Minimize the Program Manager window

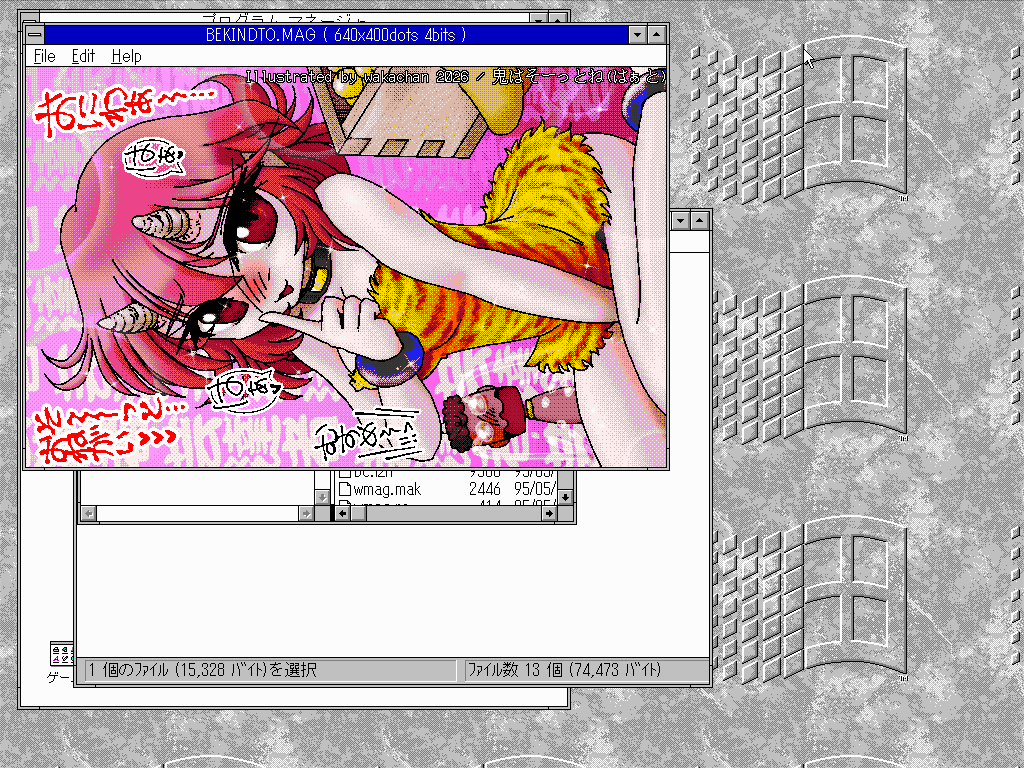pyautogui.click(x=540, y=18)
